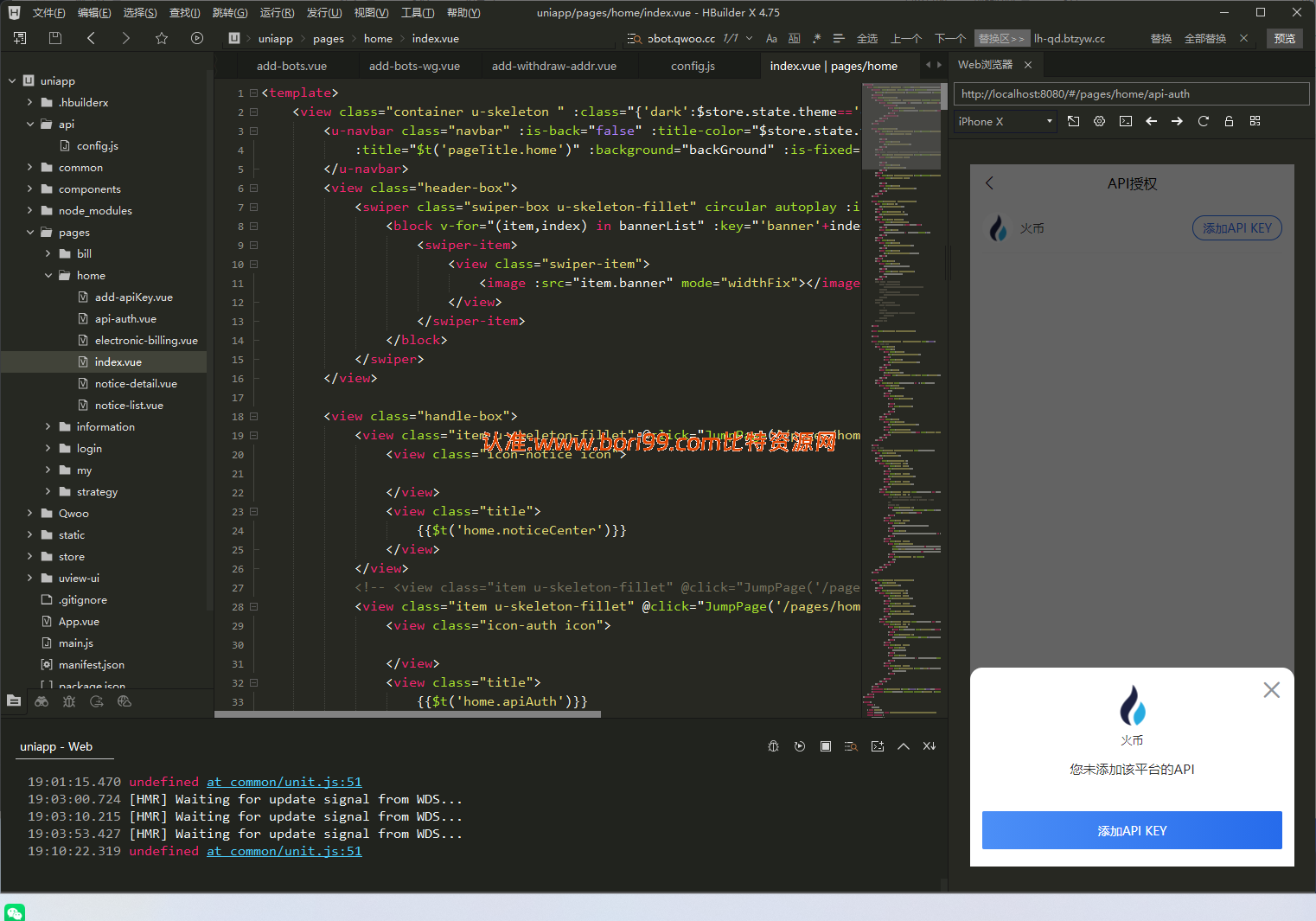This screenshot has width=1316, height=921.
Task: Open the common/unit.js:51 console link
Action: (x=284, y=851)
